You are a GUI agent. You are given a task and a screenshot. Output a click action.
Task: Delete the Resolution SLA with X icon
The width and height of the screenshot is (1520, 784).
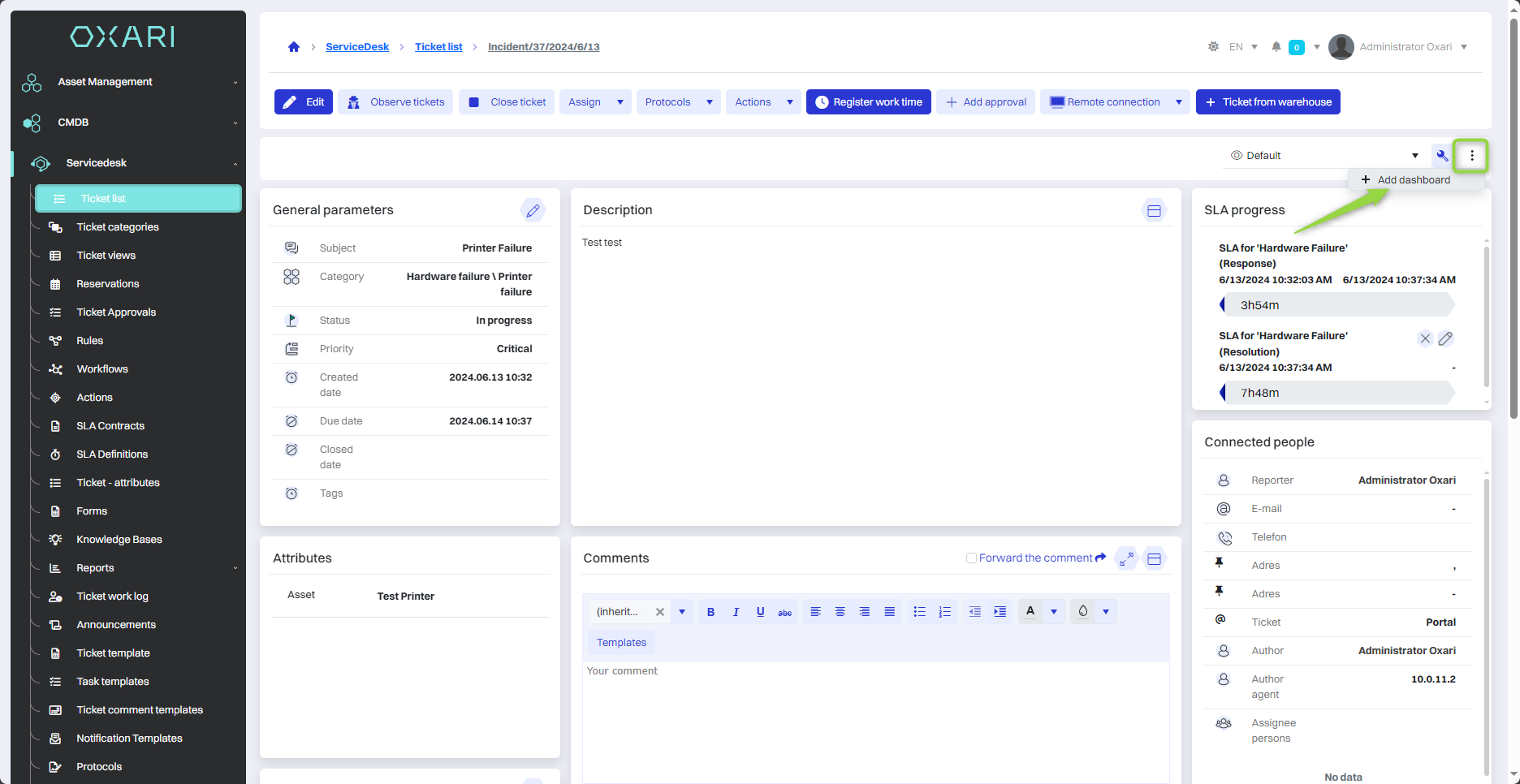click(1424, 339)
